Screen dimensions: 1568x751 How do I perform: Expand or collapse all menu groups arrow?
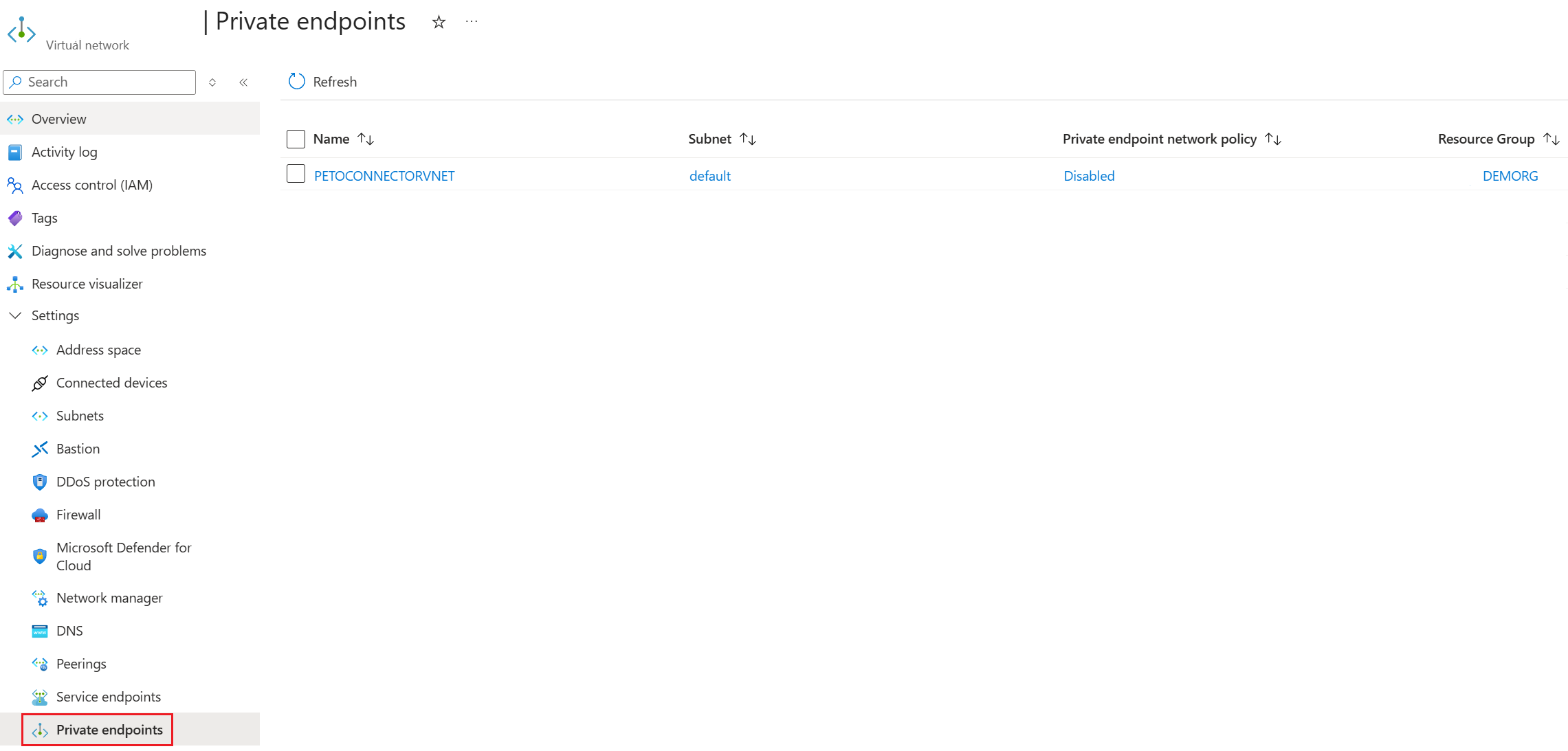pos(212,82)
